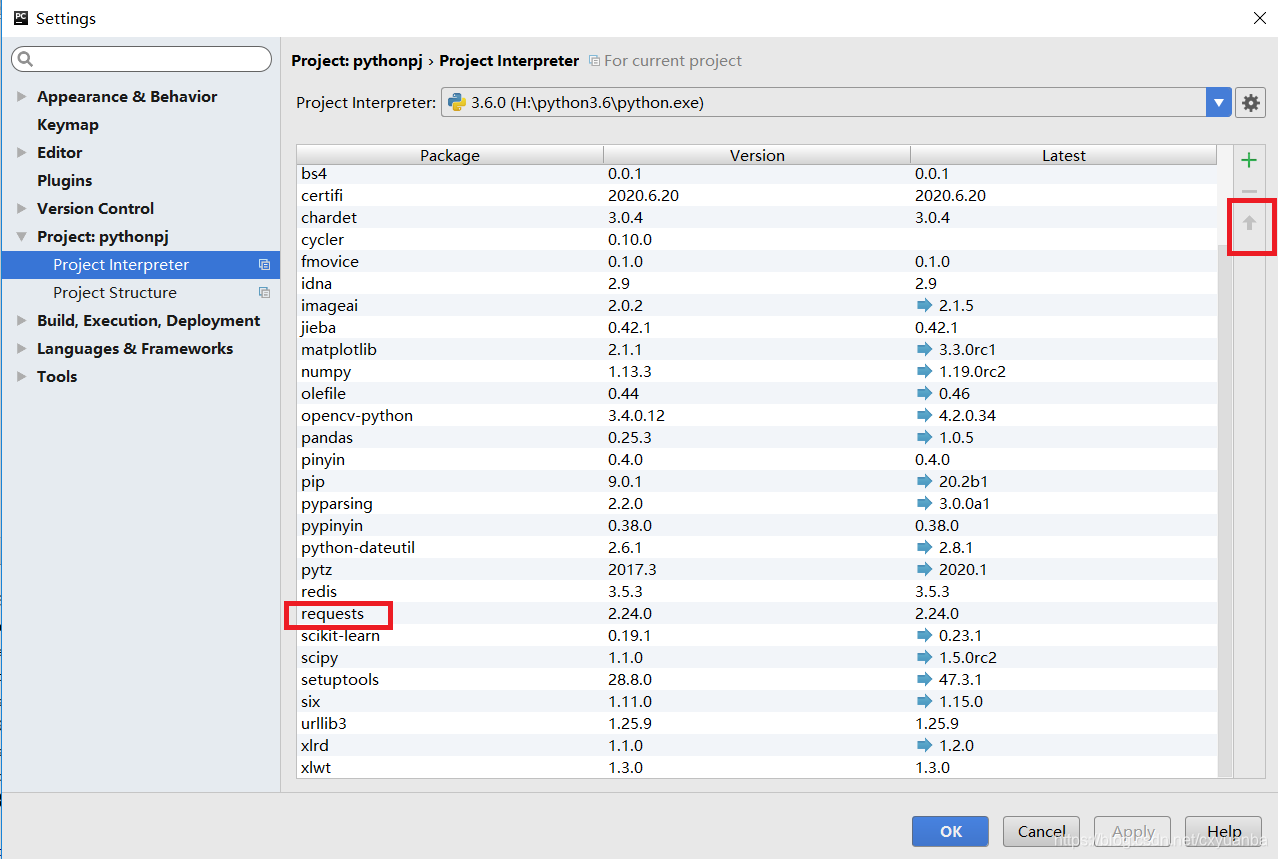
Task: Open Plugins settings
Action: 64,181
